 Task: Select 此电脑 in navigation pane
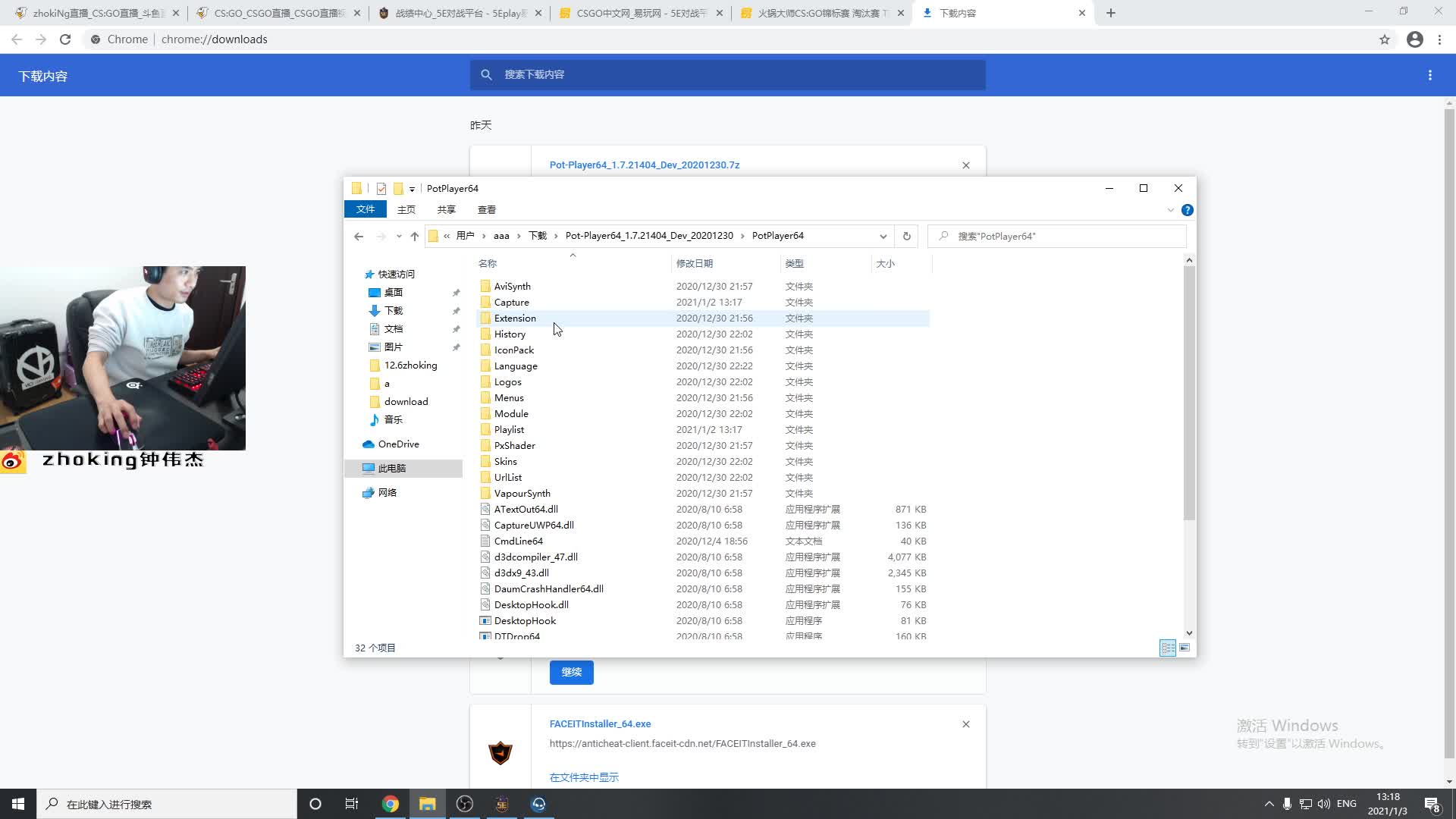tap(392, 468)
